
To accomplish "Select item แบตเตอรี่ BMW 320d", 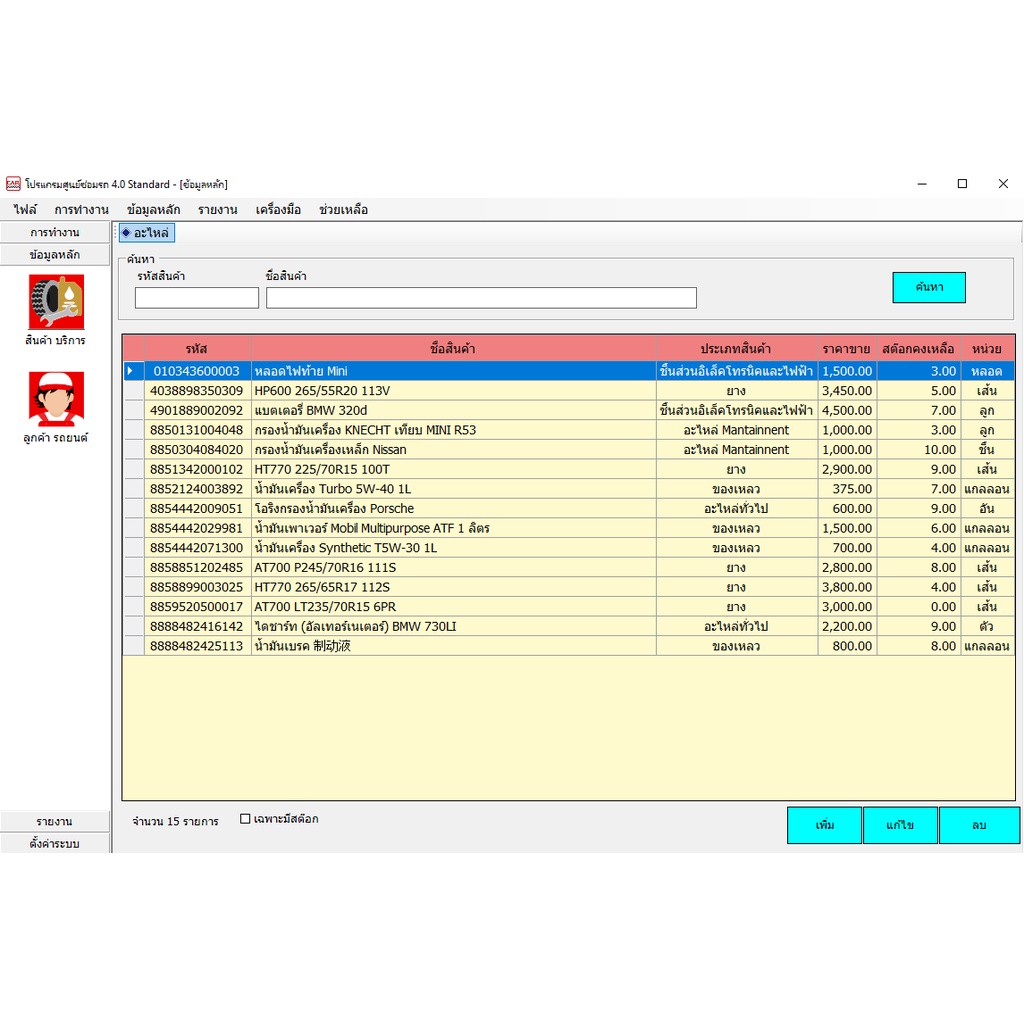I will (453, 410).
